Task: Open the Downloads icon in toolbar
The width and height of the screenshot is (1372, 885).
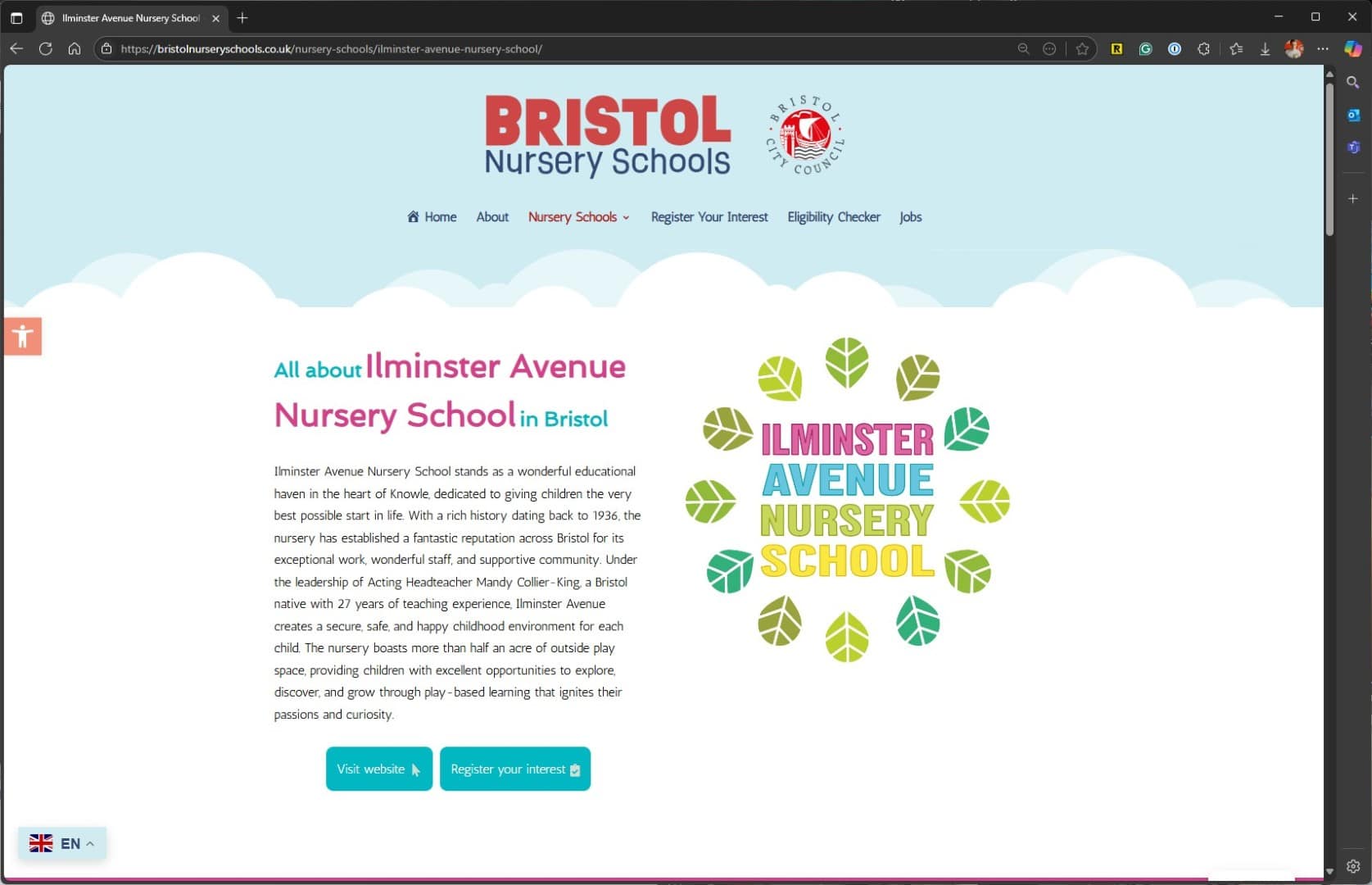Action: tap(1265, 49)
